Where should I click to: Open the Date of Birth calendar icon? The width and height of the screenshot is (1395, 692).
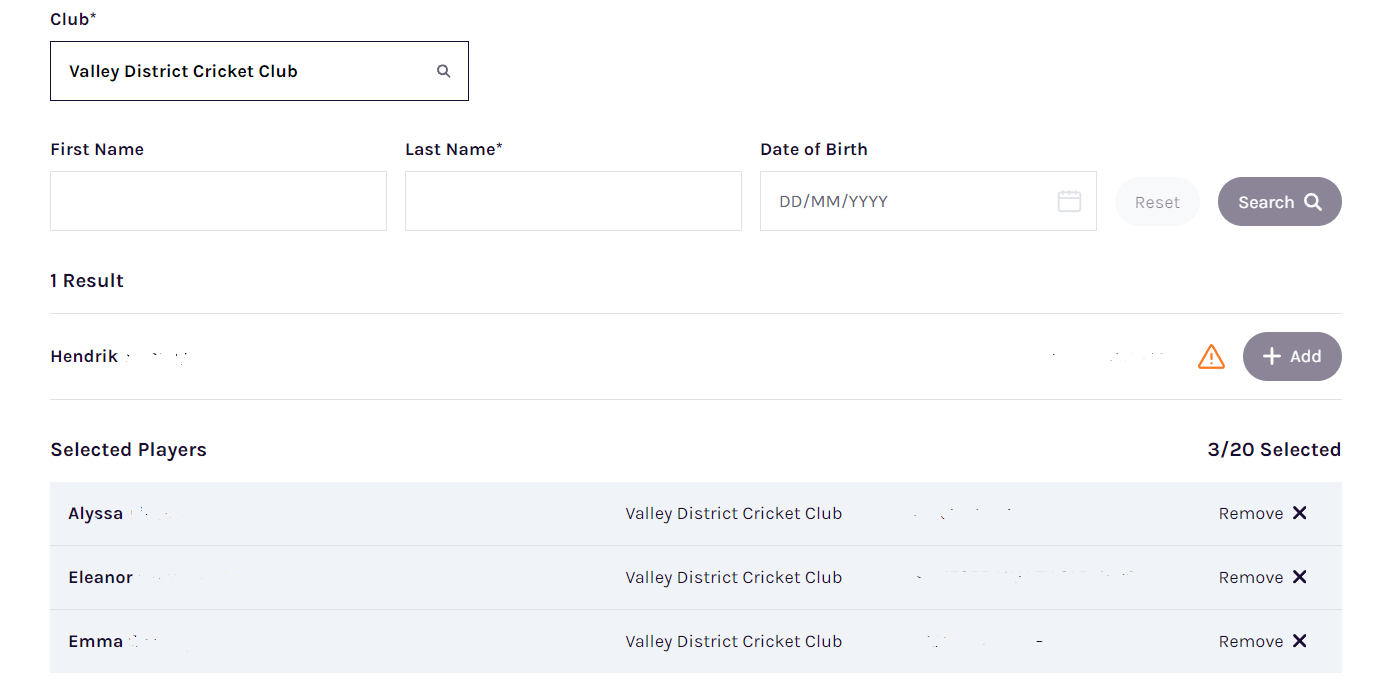(1069, 201)
